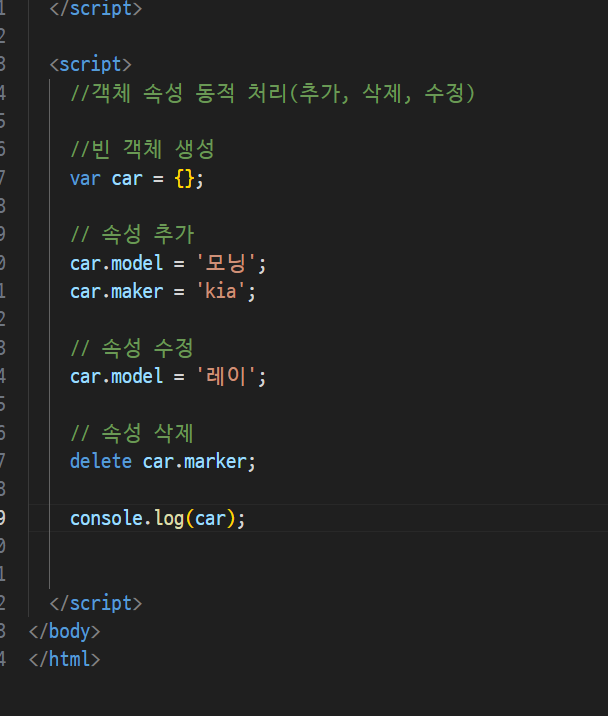The image size is (608, 716).
Task: Click the opening <script> tag
Action: click(90, 64)
